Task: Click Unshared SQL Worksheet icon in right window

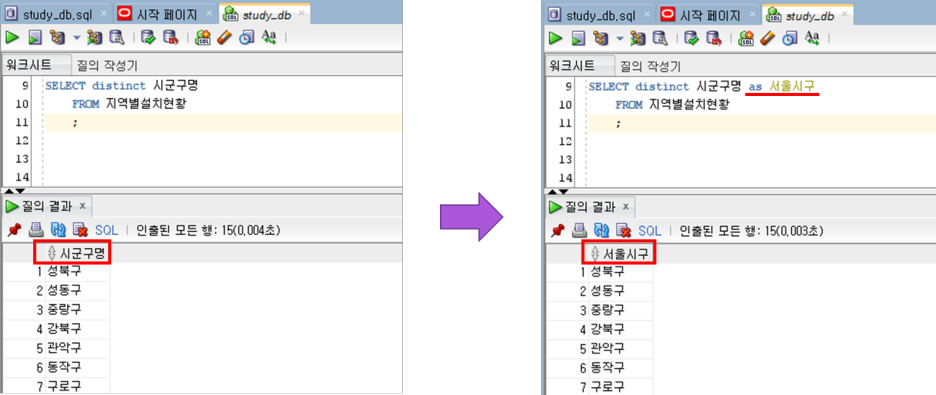Action: [745, 38]
